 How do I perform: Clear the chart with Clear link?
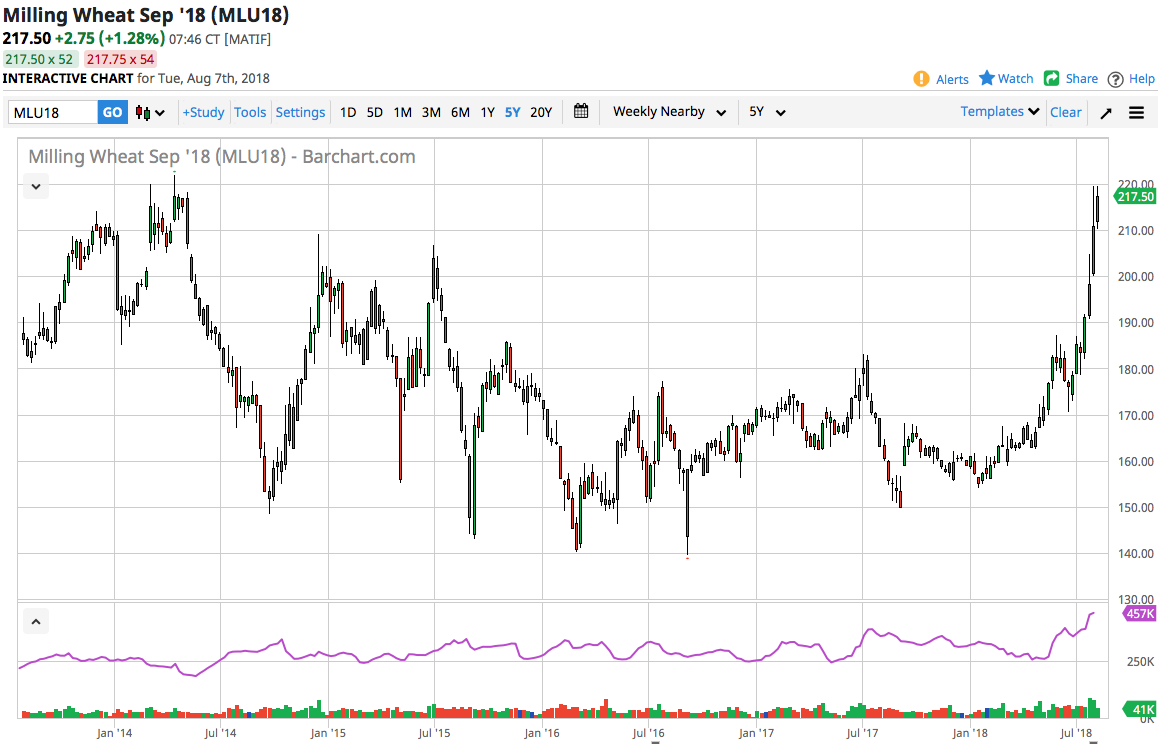click(x=1065, y=112)
